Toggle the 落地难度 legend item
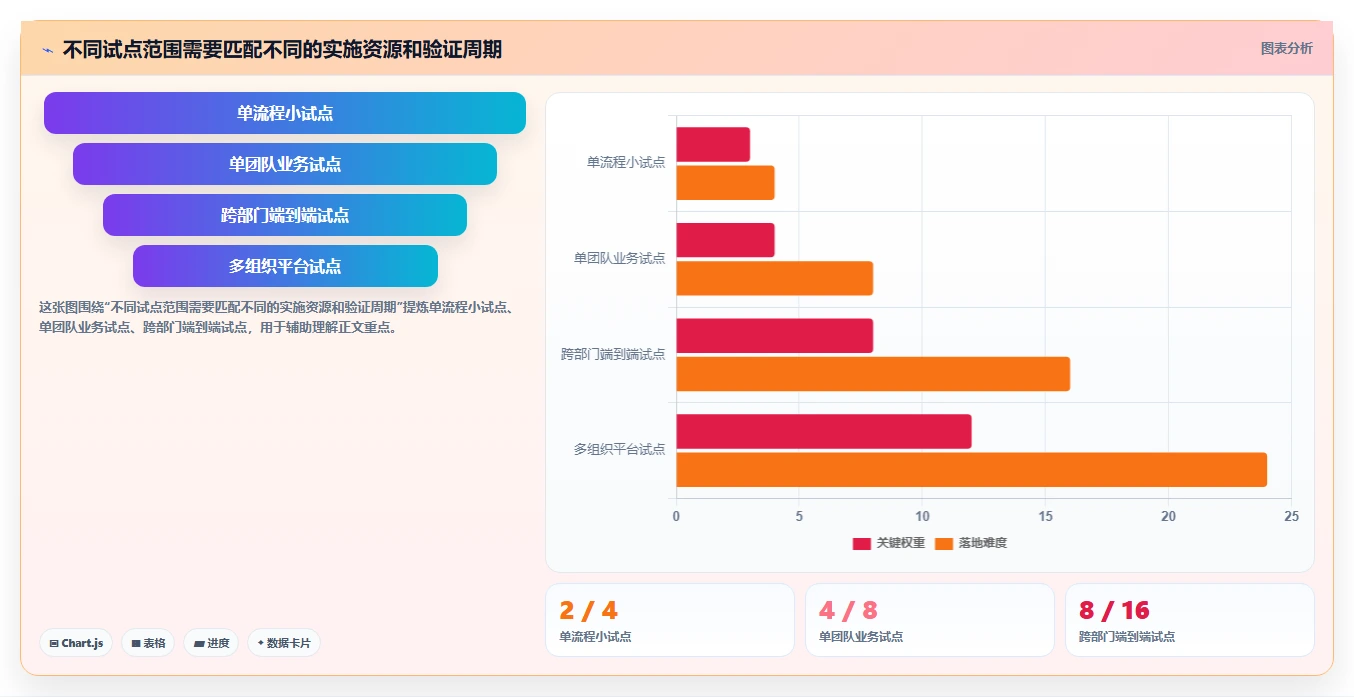This screenshot has width=1354, height=697. tap(970, 543)
